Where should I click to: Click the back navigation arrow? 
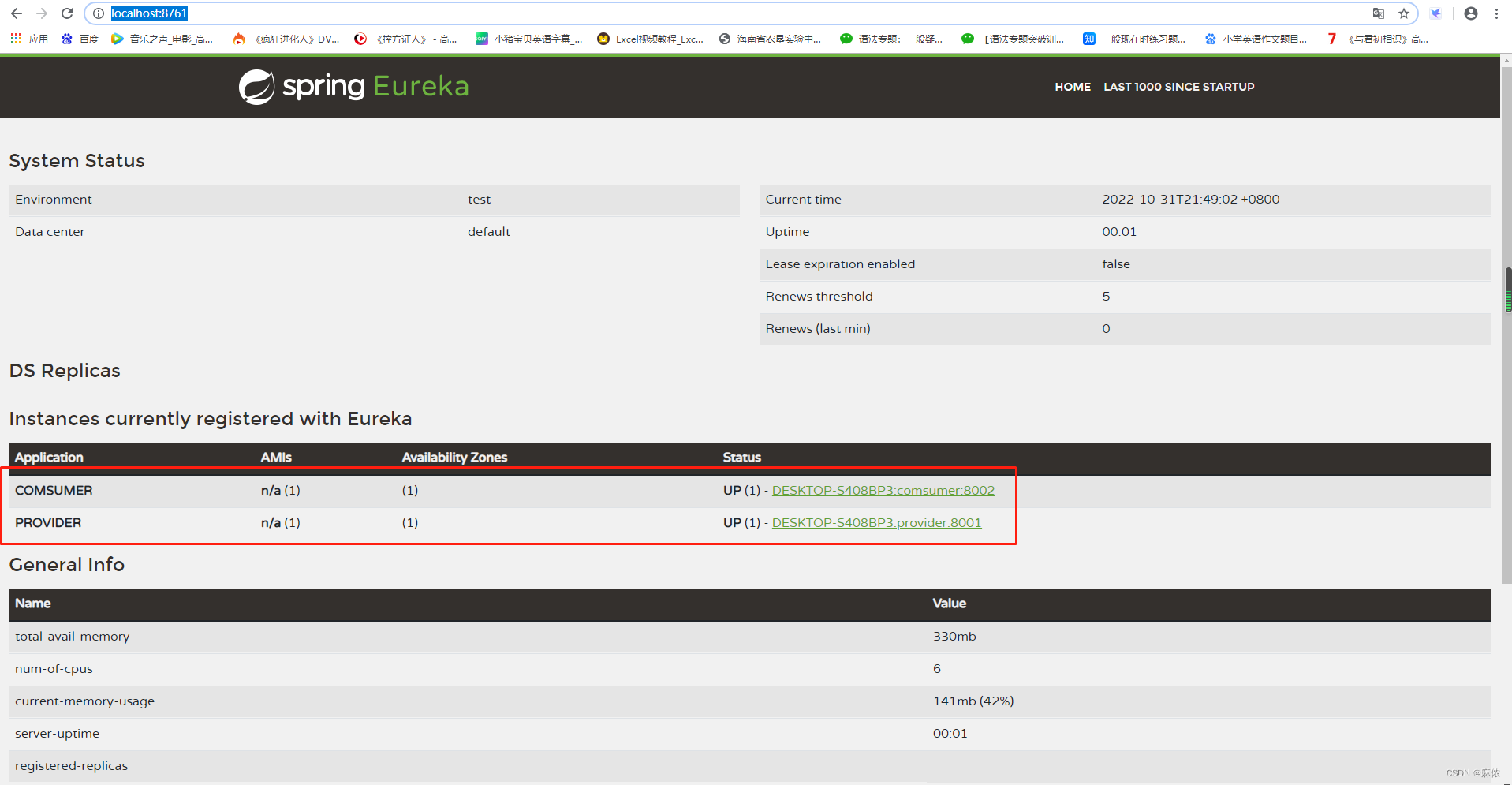point(16,13)
